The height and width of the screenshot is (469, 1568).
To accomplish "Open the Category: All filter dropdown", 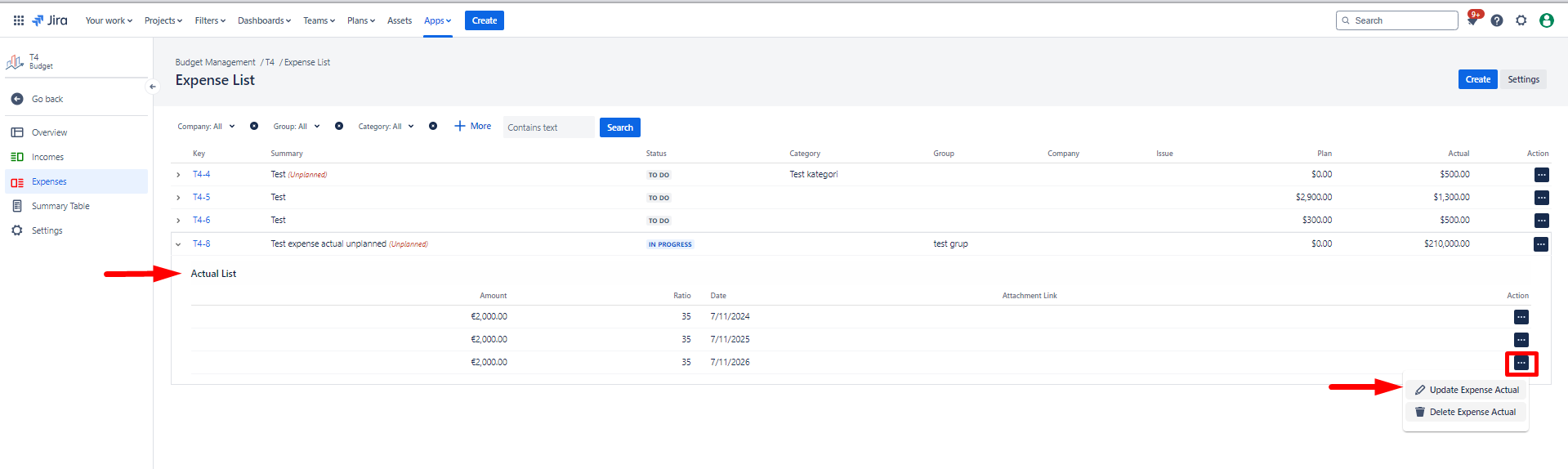I will pyautogui.click(x=386, y=127).
